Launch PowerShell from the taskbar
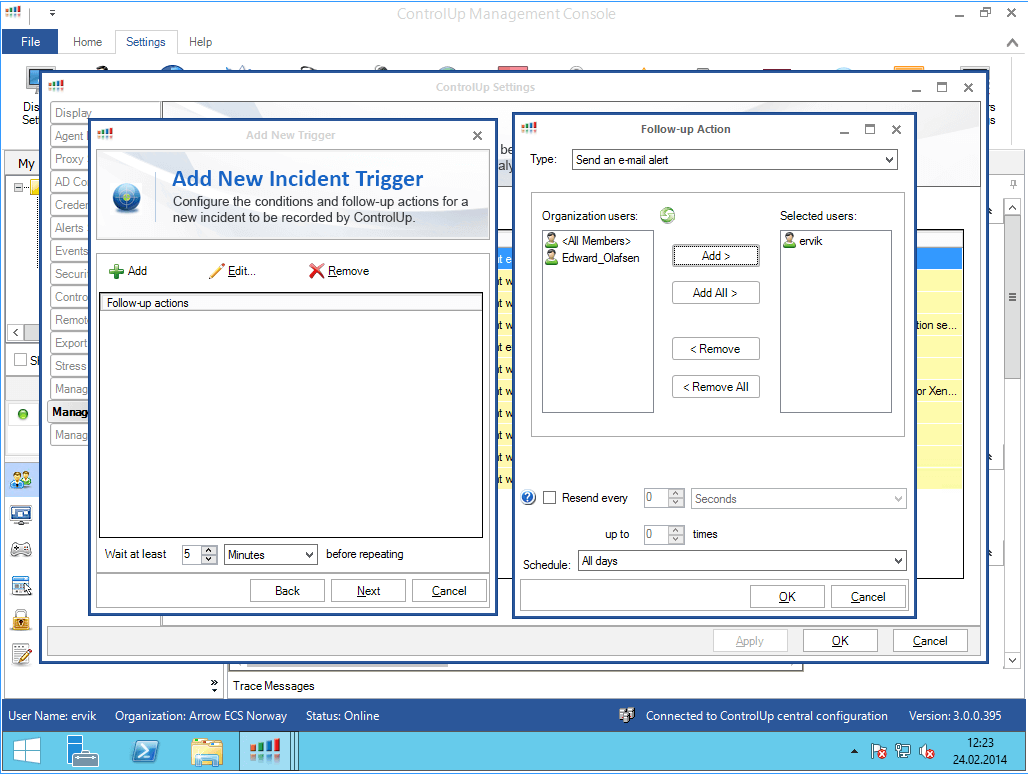The width and height of the screenshot is (1028, 774). click(145, 751)
